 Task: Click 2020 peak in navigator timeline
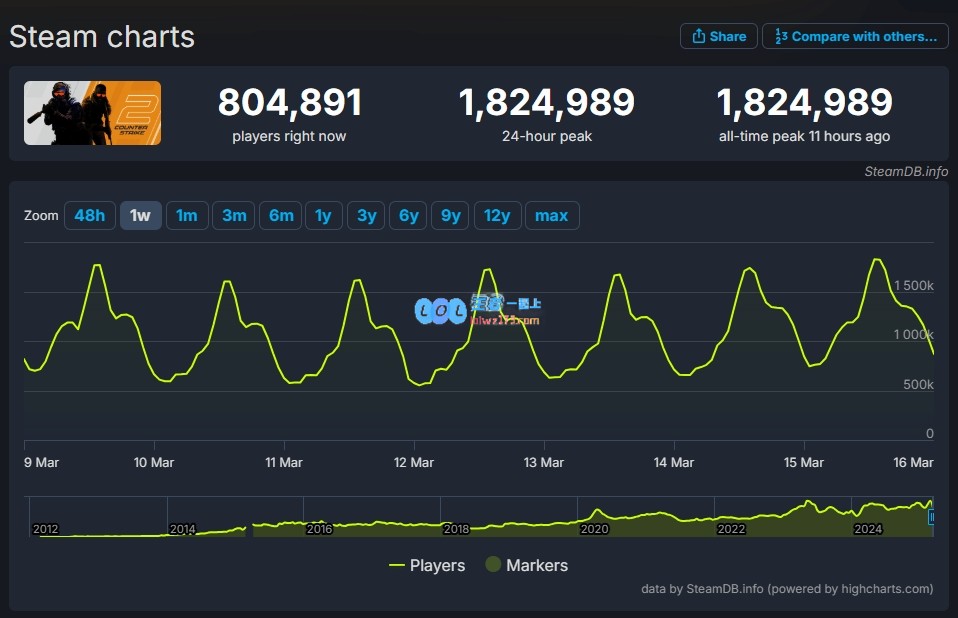tap(599, 512)
